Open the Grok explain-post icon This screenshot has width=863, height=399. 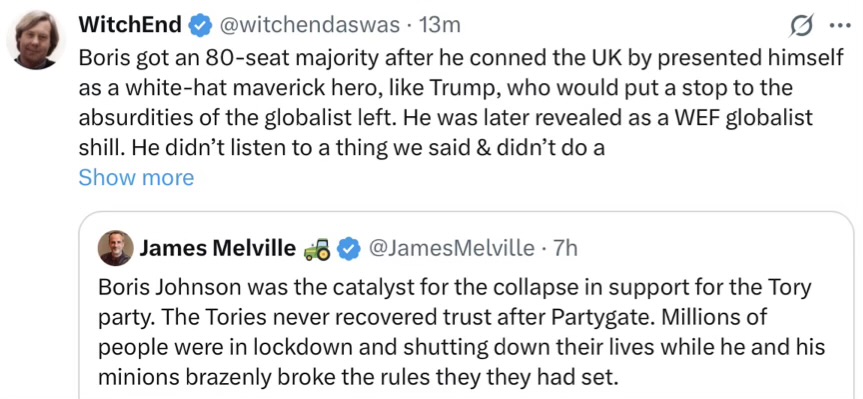click(800, 26)
